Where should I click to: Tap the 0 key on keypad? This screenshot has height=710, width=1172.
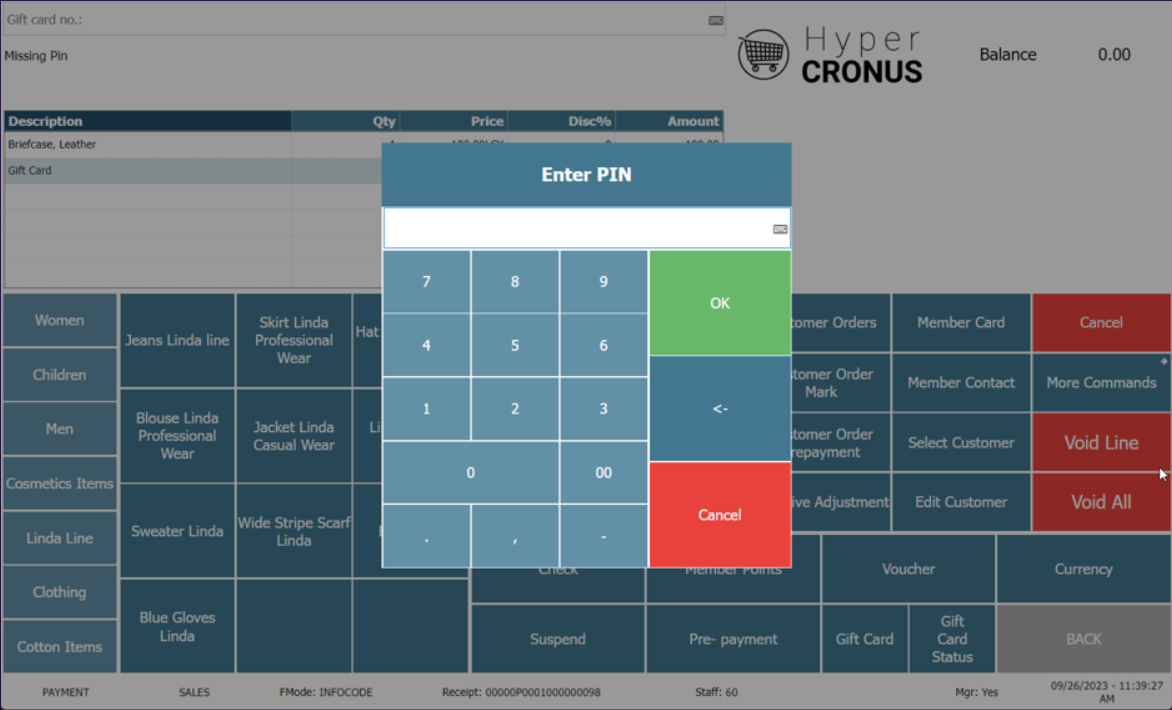(x=471, y=472)
